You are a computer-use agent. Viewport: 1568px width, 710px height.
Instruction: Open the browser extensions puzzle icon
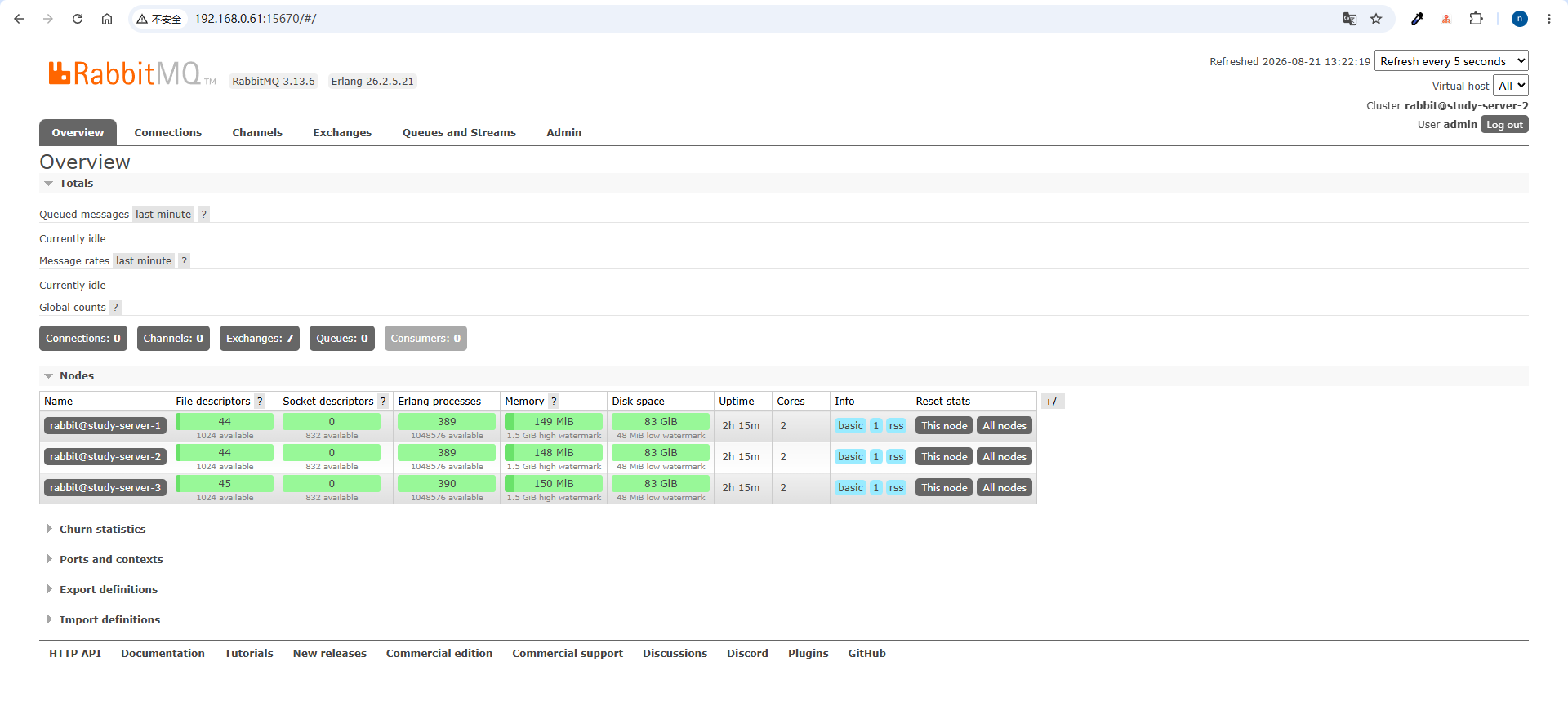1476,19
